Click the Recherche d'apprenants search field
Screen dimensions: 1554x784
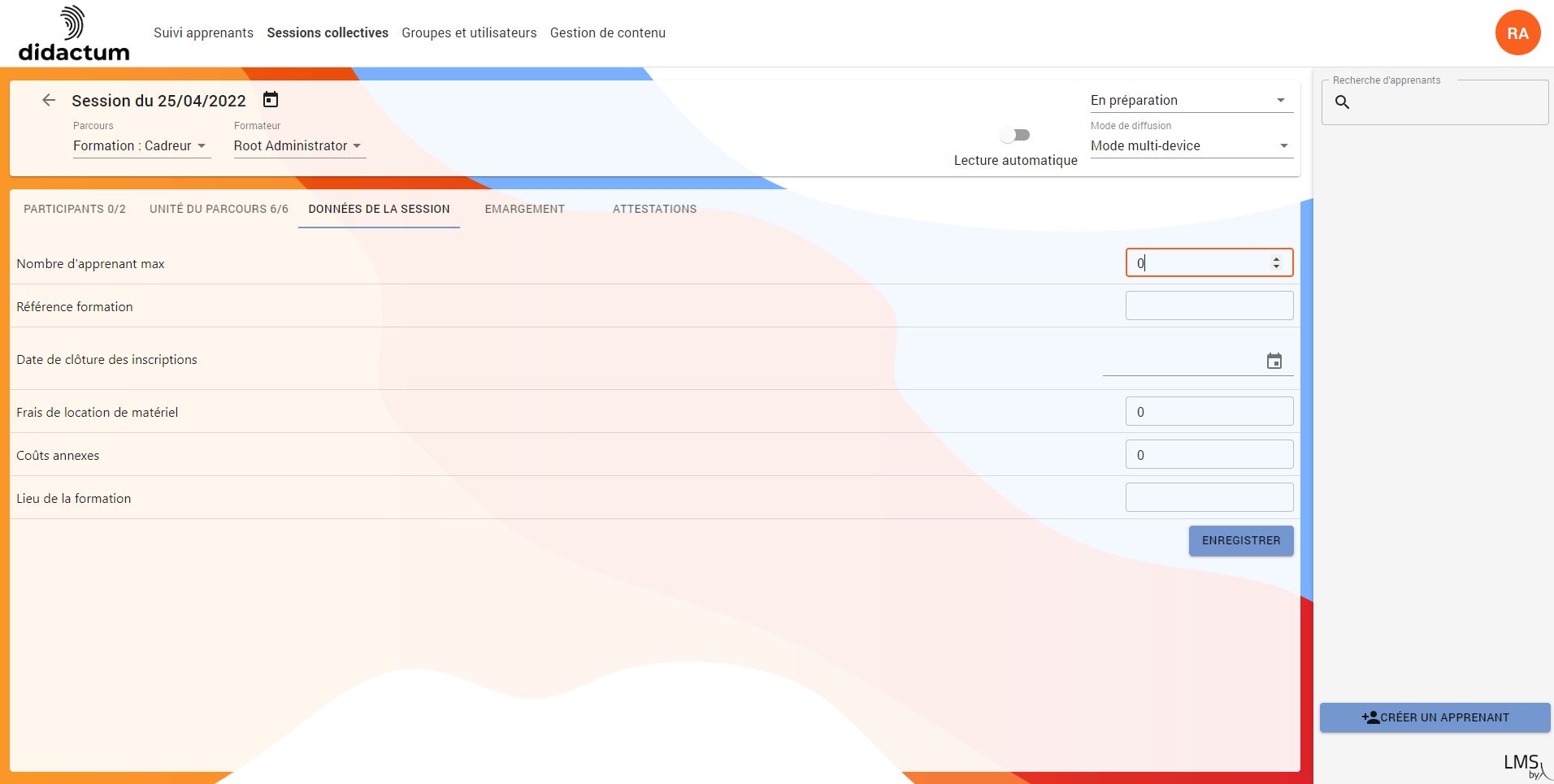click(1435, 102)
